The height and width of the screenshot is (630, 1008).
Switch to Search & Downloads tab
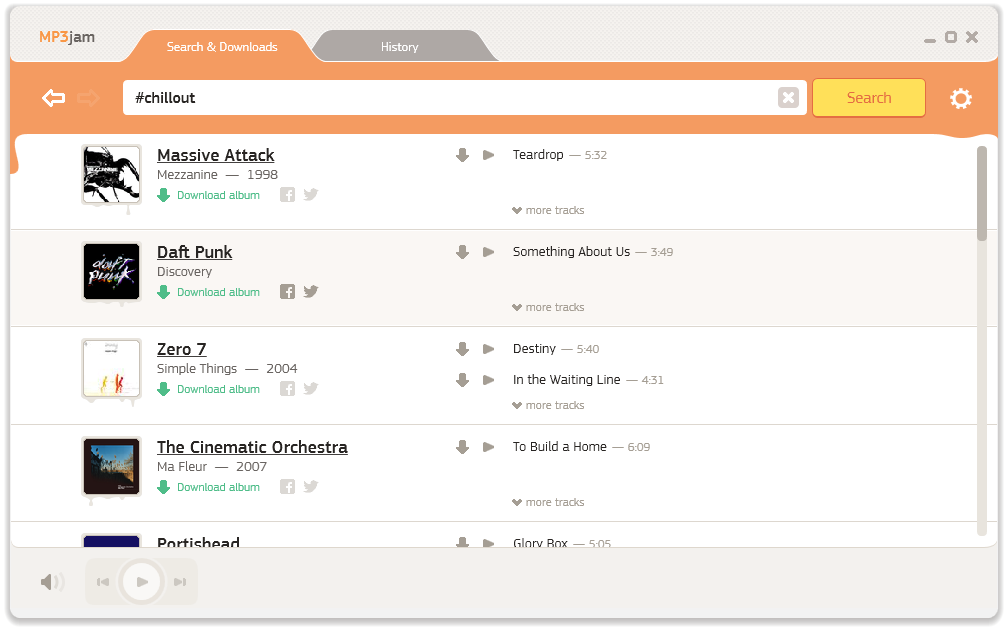pos(222,46)
